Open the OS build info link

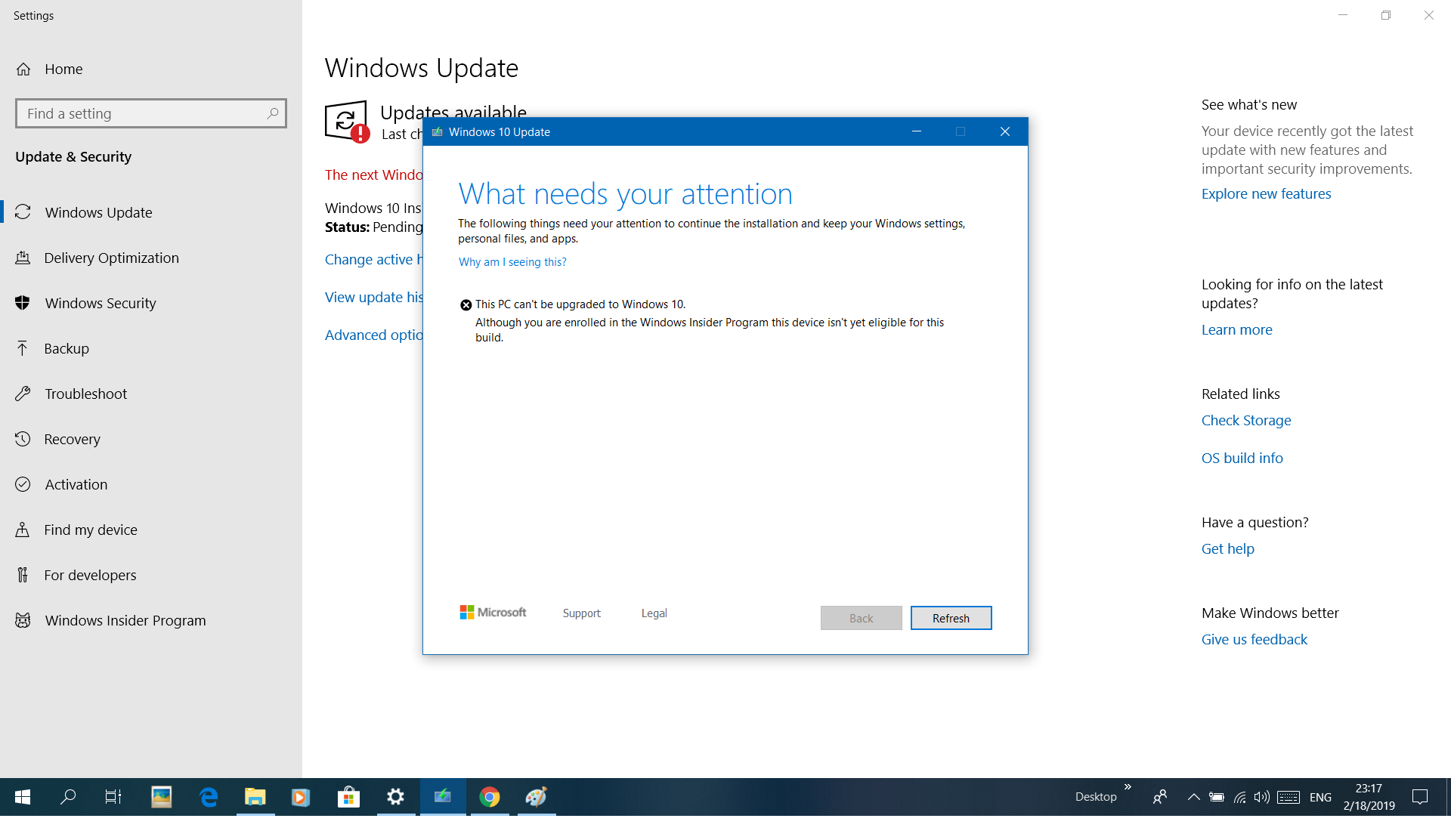pos(1242,459)
